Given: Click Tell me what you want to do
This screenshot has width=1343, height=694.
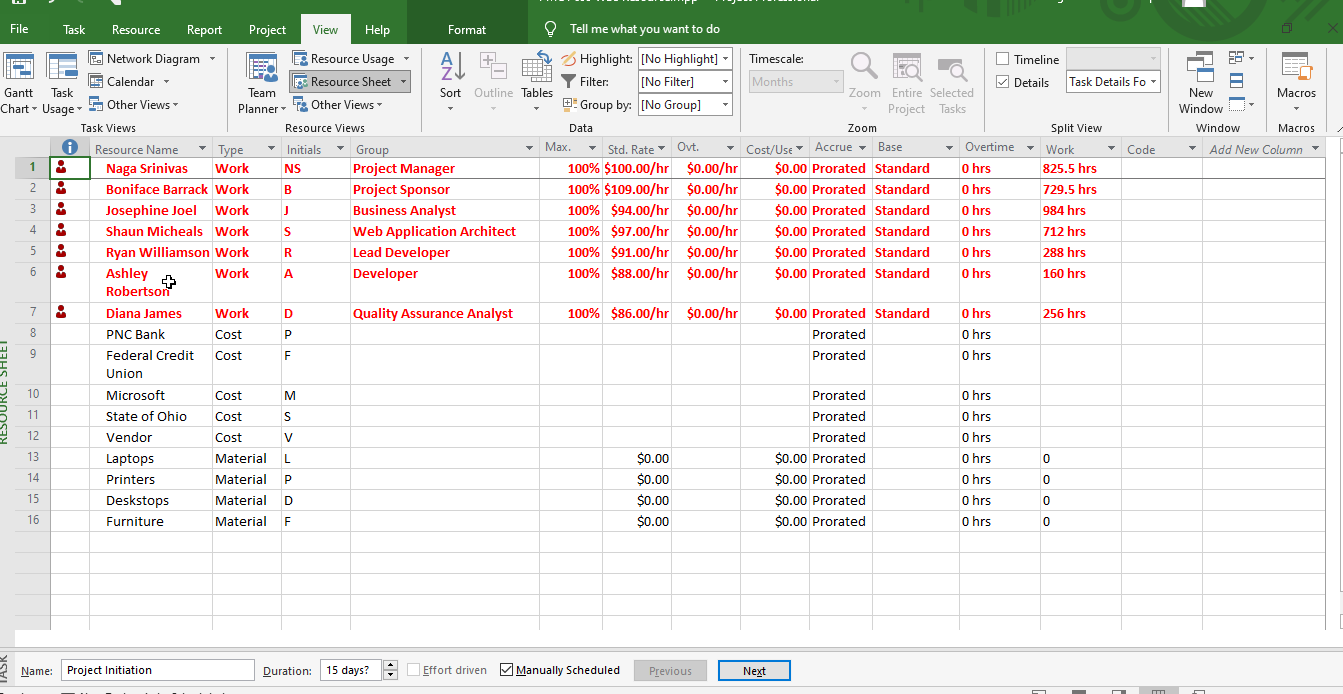Looking at the screenshot, I should (x=645, y=29).
